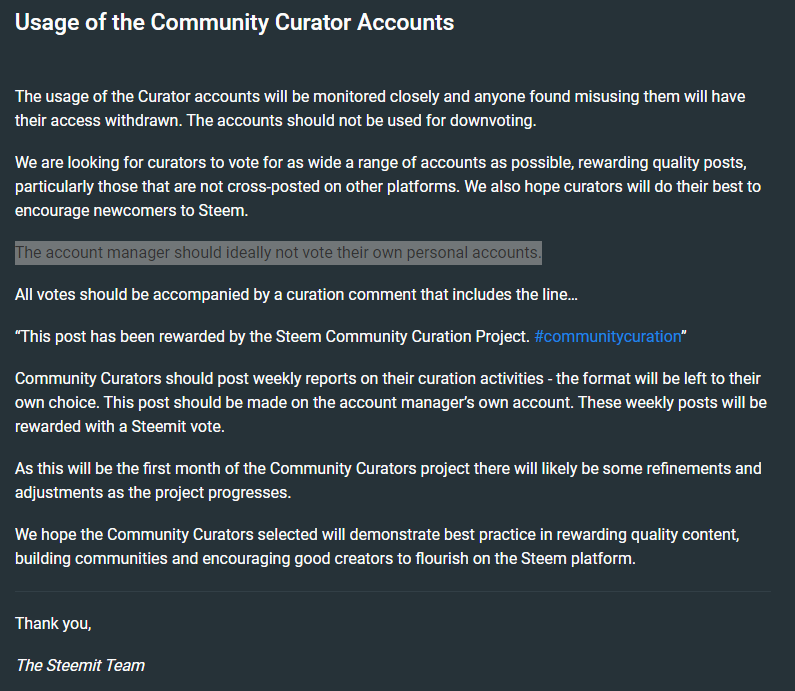Click the line about curation comment
Screen dimensions: 795x691
click(296, 295)
